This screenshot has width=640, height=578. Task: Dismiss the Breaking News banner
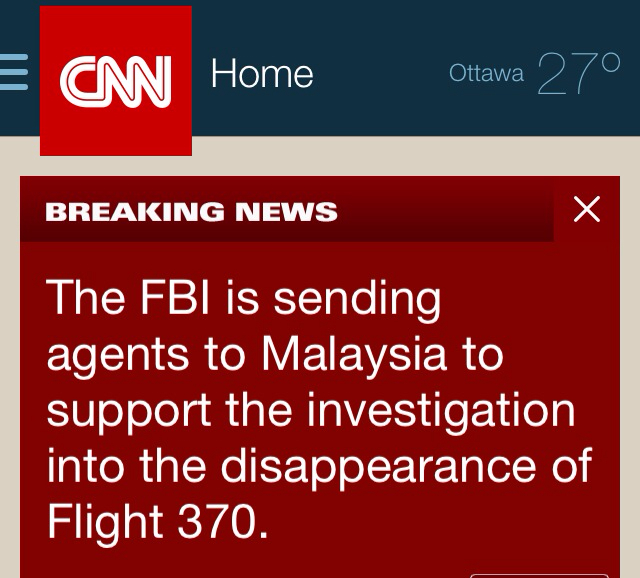pyautogui.click(x=587, y=209)
